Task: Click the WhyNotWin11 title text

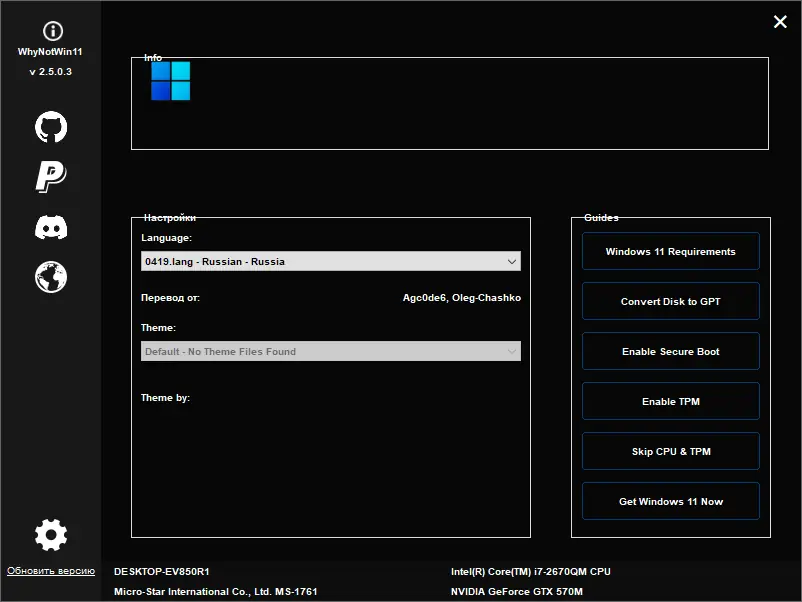Action: click(50, 52)
